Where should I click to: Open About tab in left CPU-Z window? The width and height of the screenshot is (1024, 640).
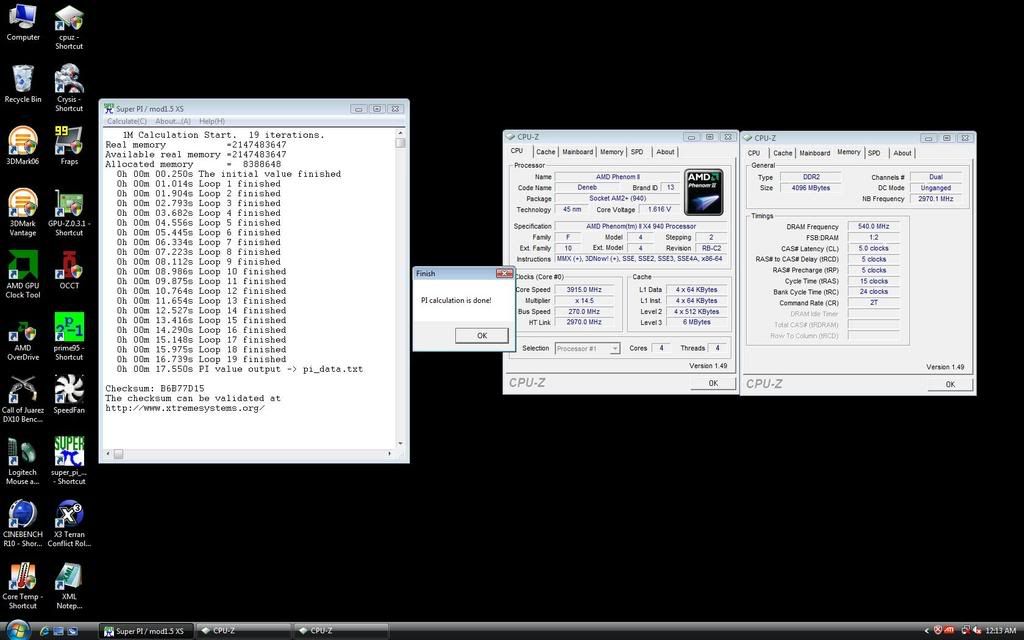pos(665,152)
